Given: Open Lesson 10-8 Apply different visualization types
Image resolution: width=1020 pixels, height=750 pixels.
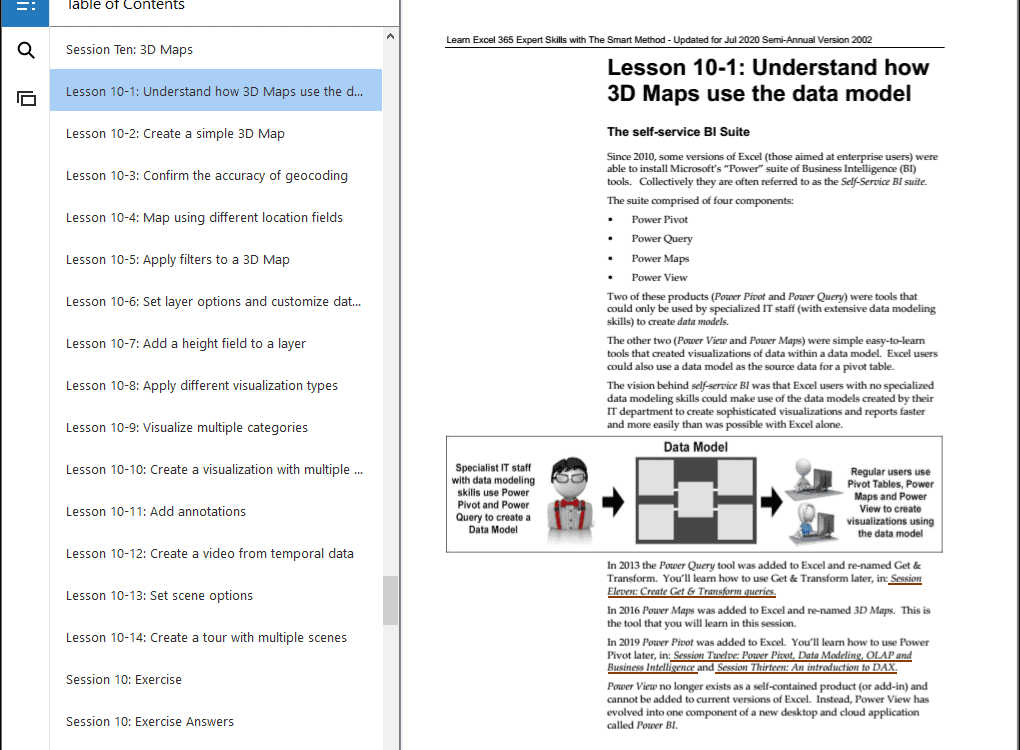Looking at the screenshot, I should pos(216,385).
